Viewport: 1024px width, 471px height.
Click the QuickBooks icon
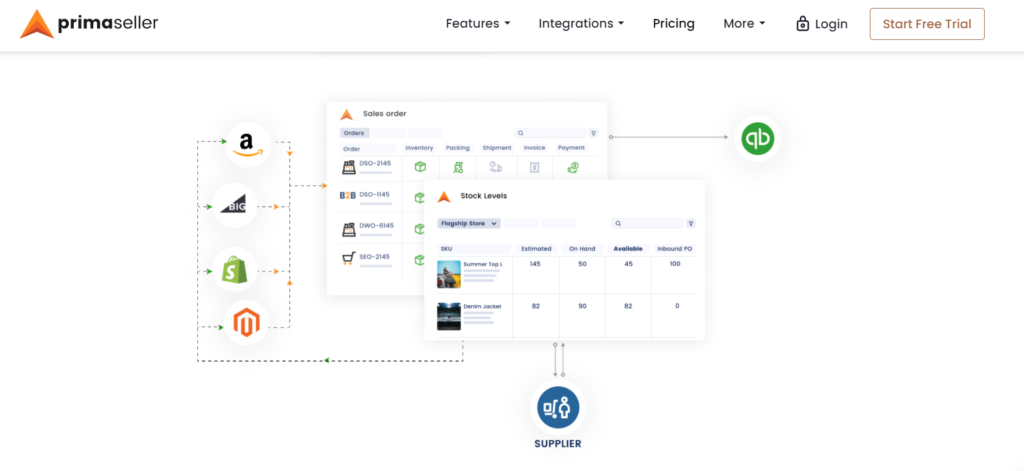[758, 138]
